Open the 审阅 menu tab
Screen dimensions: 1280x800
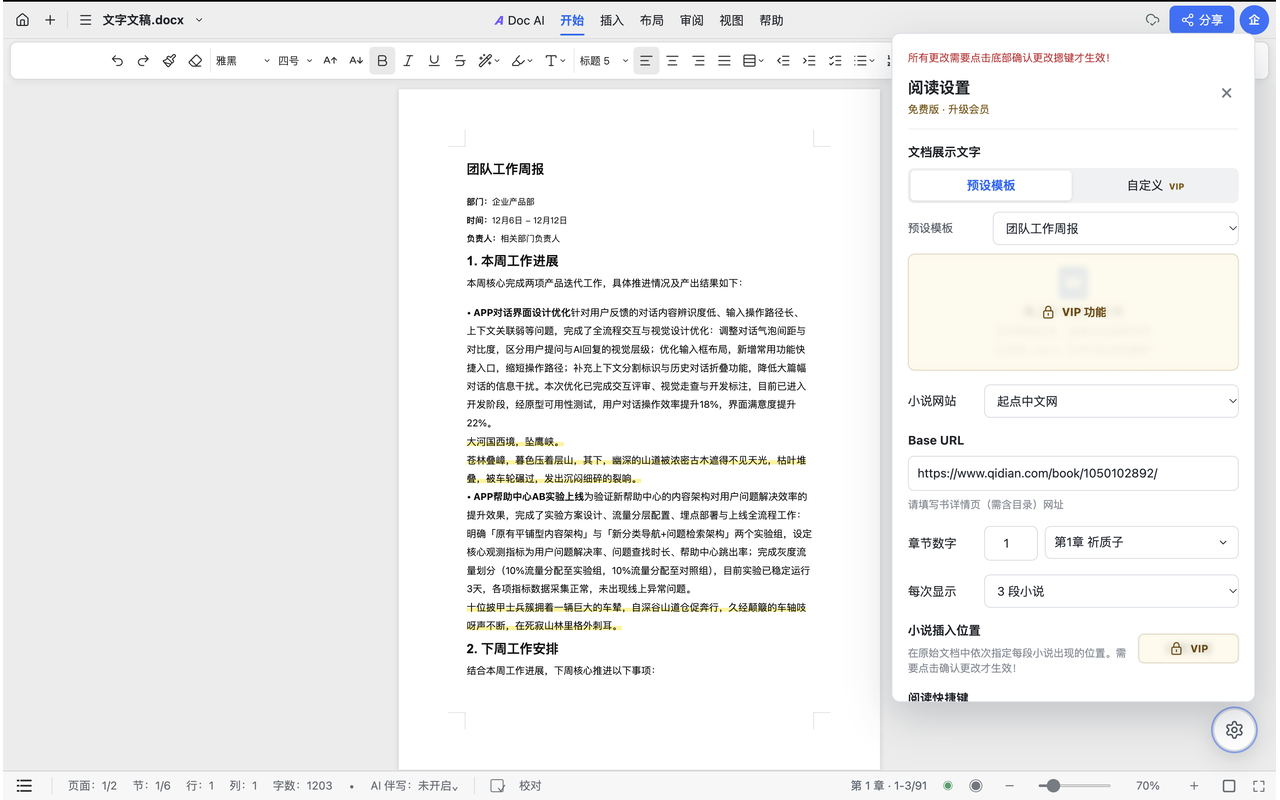(x=692, y=20)
